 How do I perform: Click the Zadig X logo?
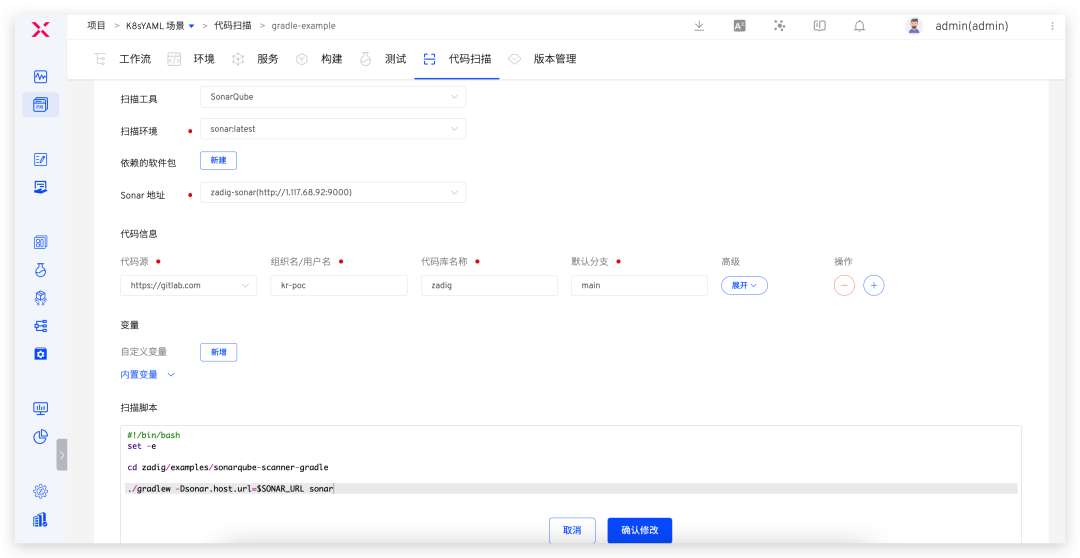click(41, 29)
